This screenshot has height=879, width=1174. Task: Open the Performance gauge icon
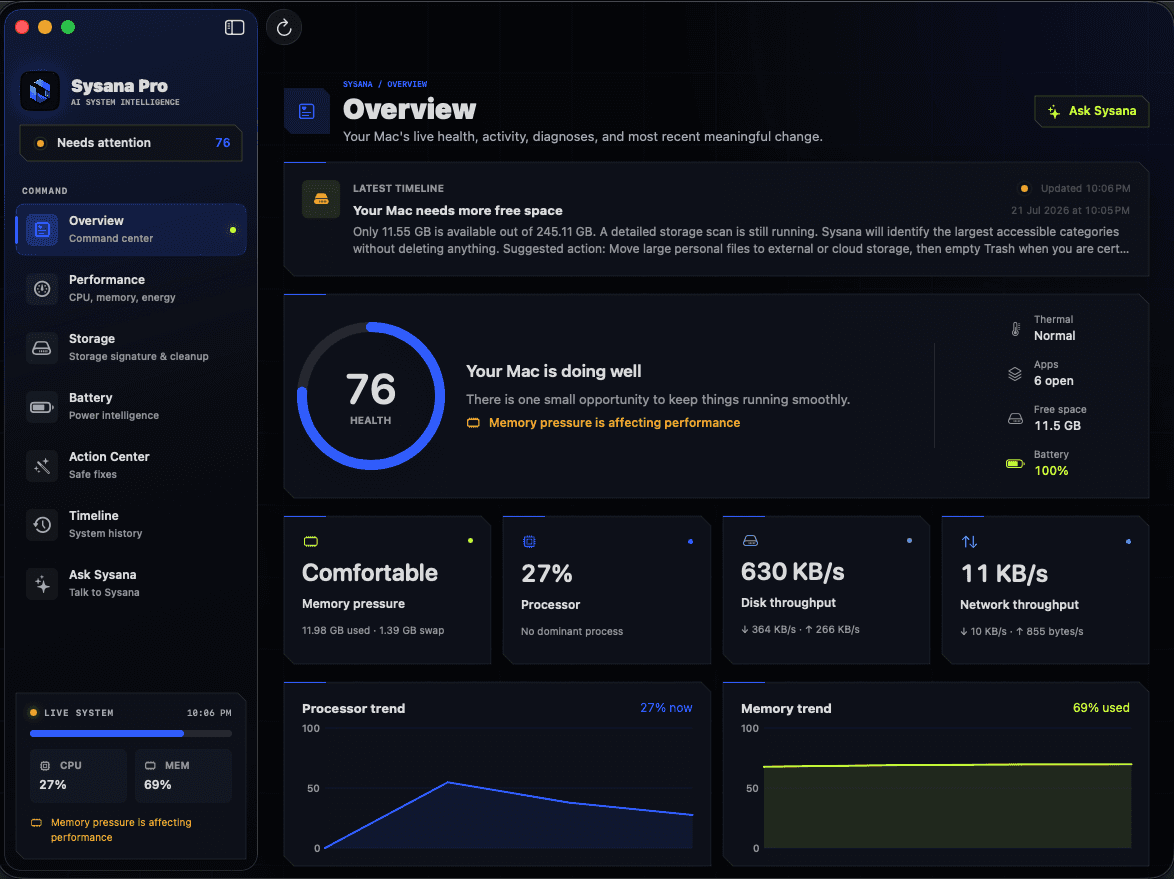pyautogui.click(x=42, y=288)
